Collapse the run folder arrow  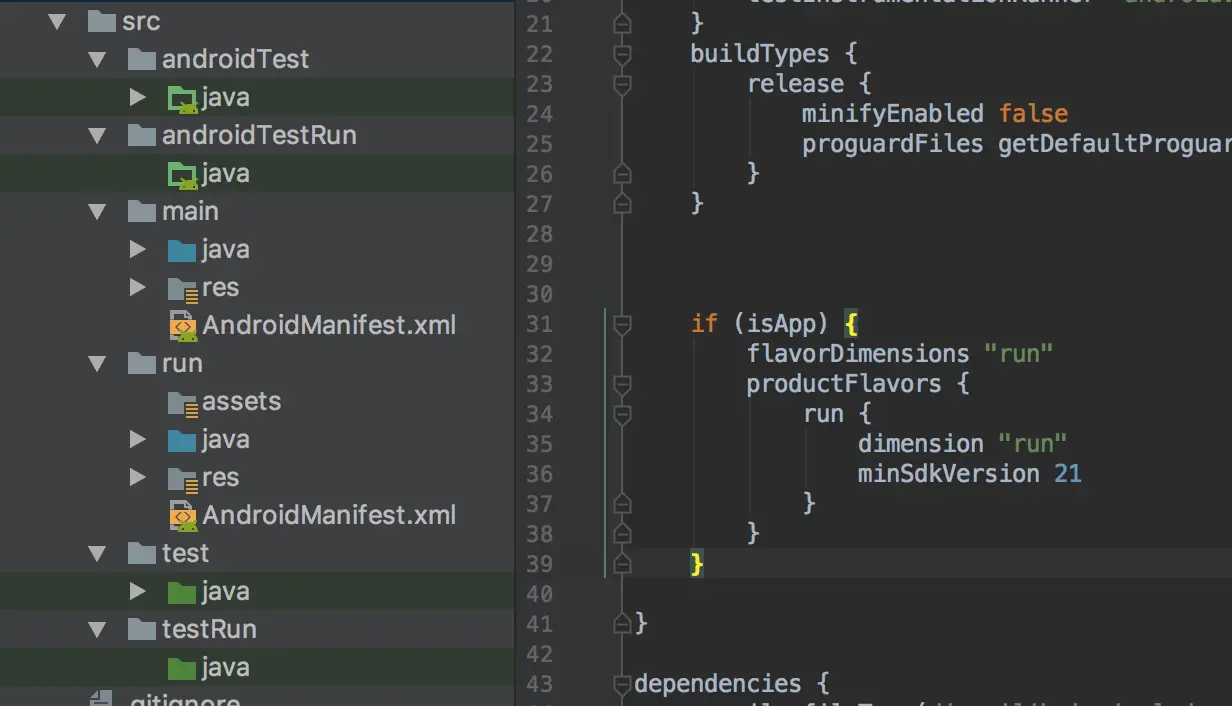coord(97,363)
